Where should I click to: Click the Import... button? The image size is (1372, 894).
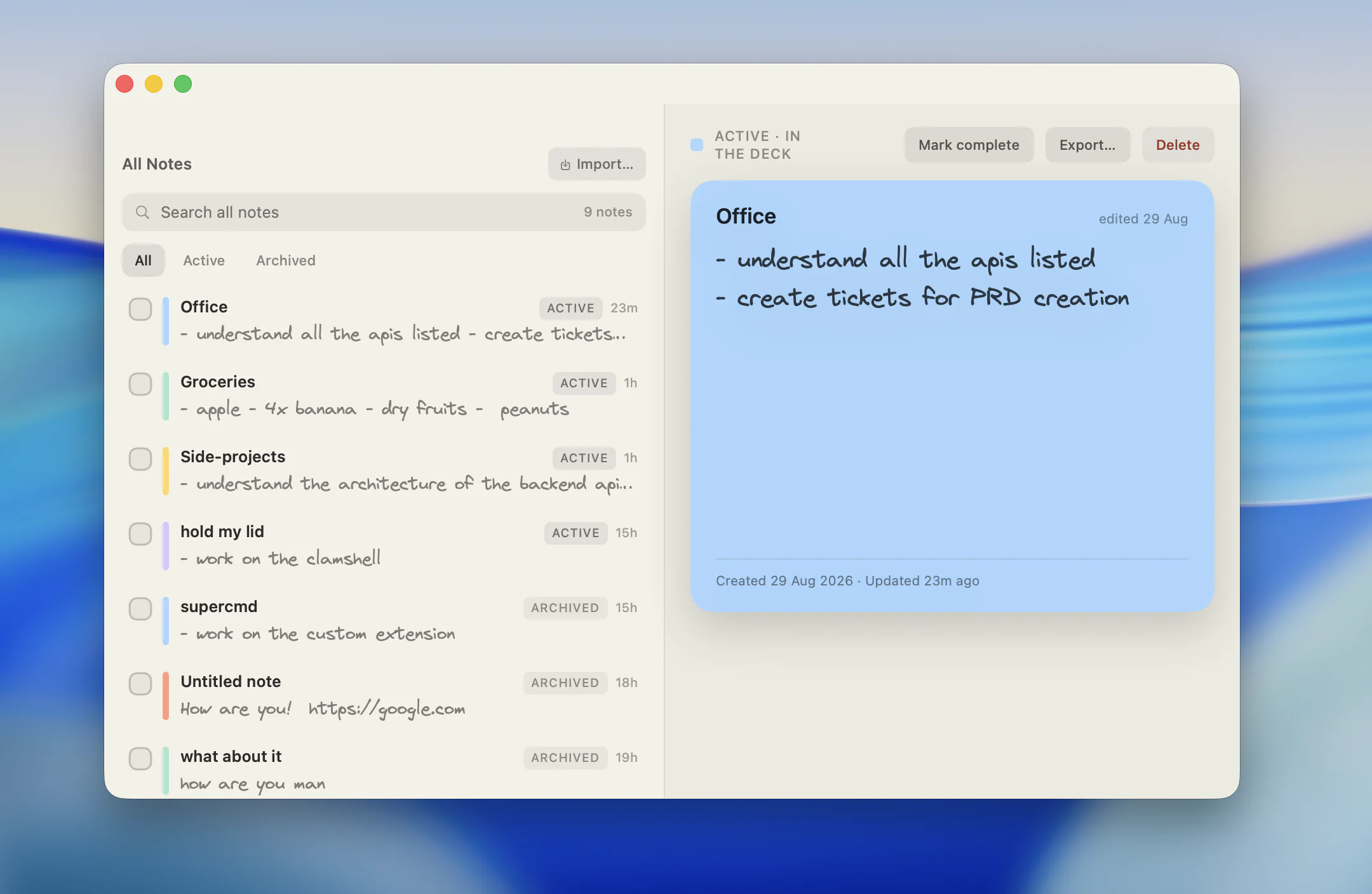click(x=596, y=164)
